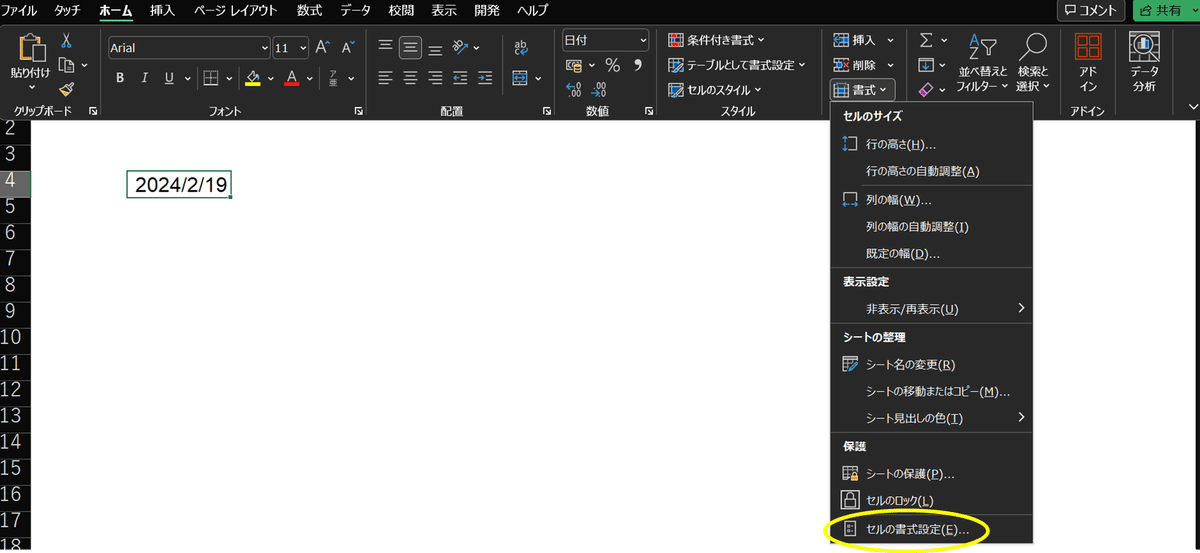Click the AutoSum sigma icon
Image resolution: width=1200 pixels, height=553 pixels.
click(x=926, y=40)
